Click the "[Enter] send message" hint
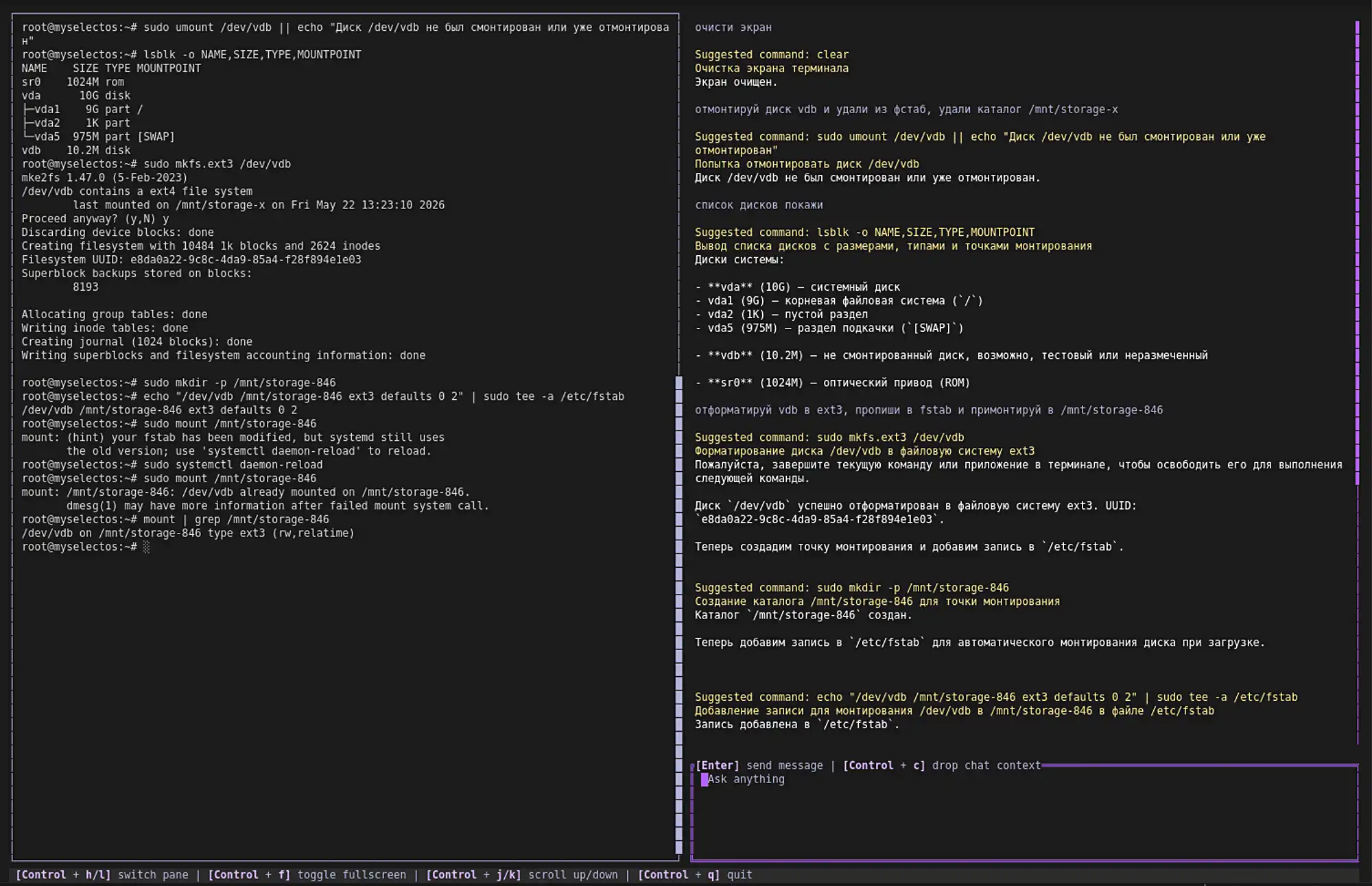The width and height of the screenshot is (1372, 886). tap(759, 765)
